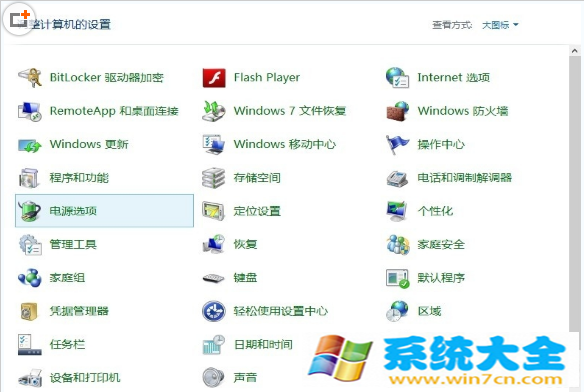Open the Internet 选项 link
Screen dimensions: 584x392
[453, 78]
